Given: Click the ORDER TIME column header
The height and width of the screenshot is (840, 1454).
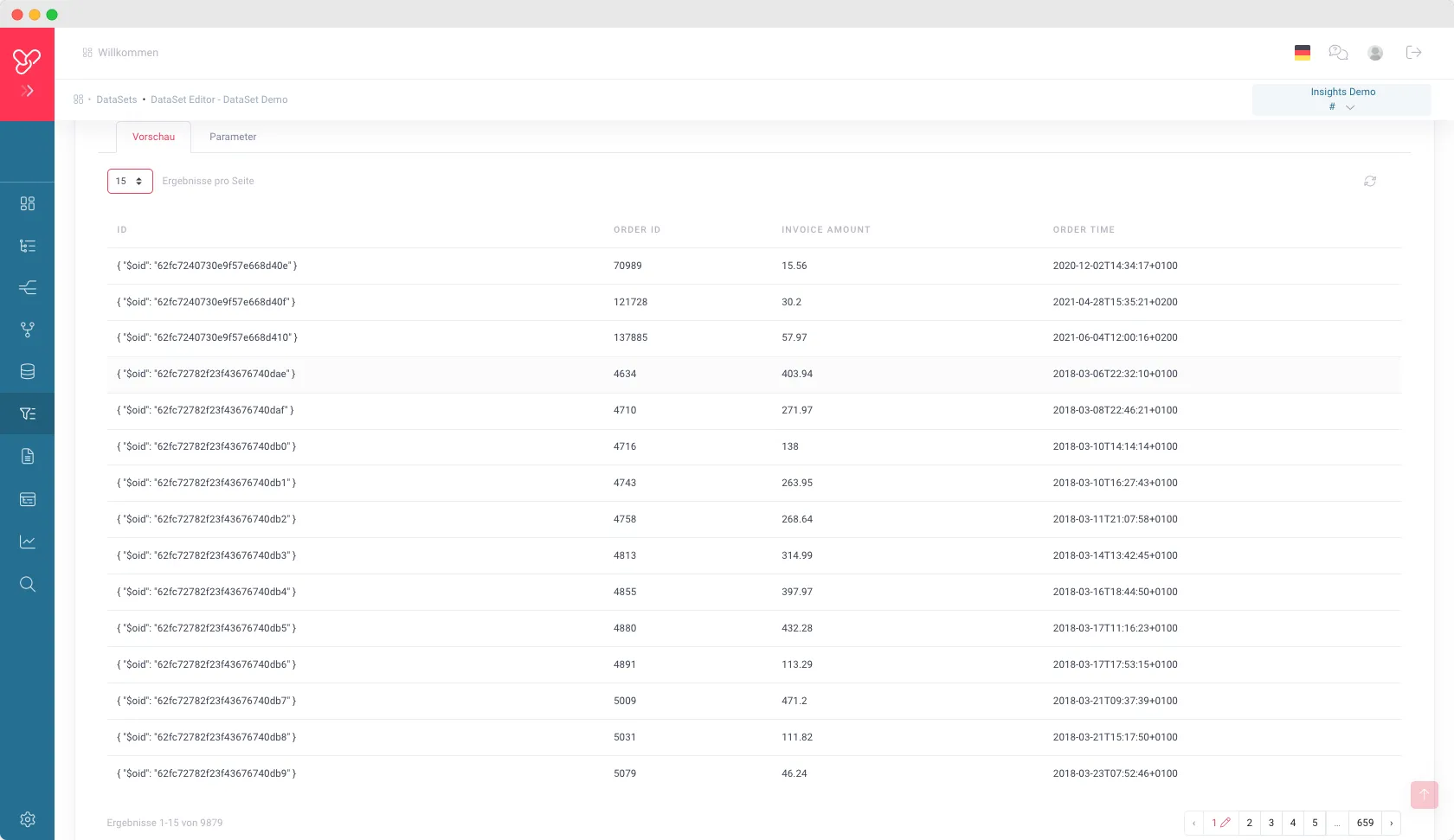Looking at the screenshot, I should [x=1084, y=230].
